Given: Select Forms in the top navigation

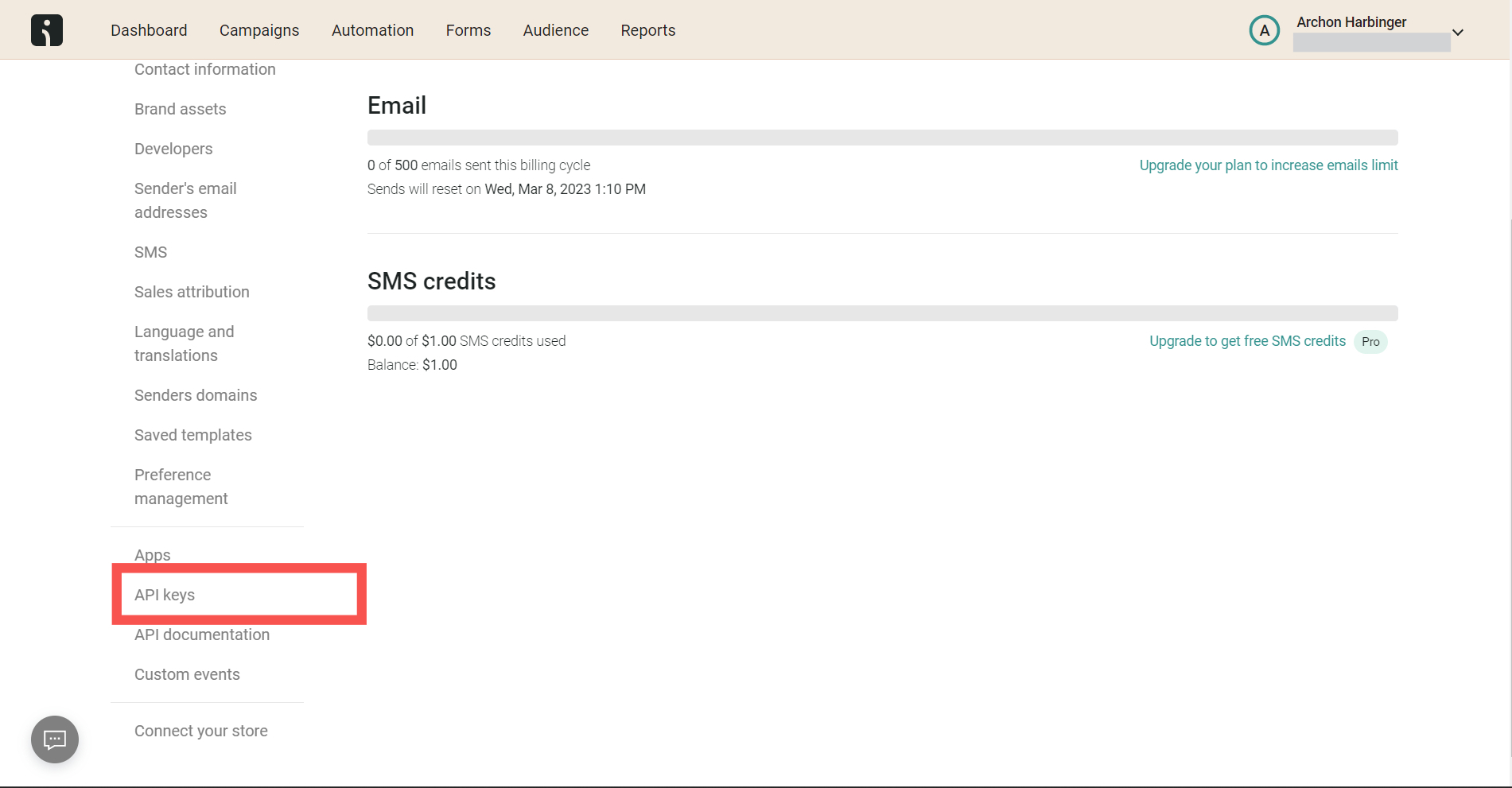Looking at the screenshot, I should tap(468, 30).
